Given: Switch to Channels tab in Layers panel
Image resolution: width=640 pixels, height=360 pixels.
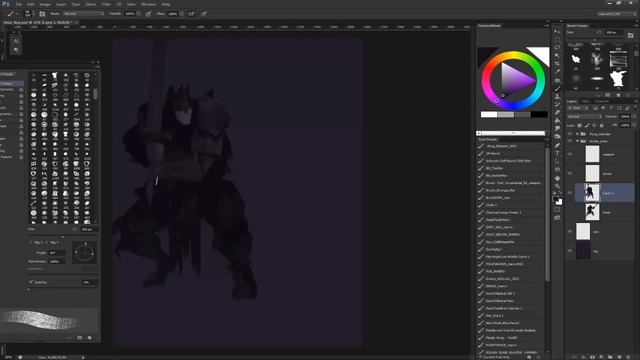Looking at the screenshot, I should click(x=602, y=101).
